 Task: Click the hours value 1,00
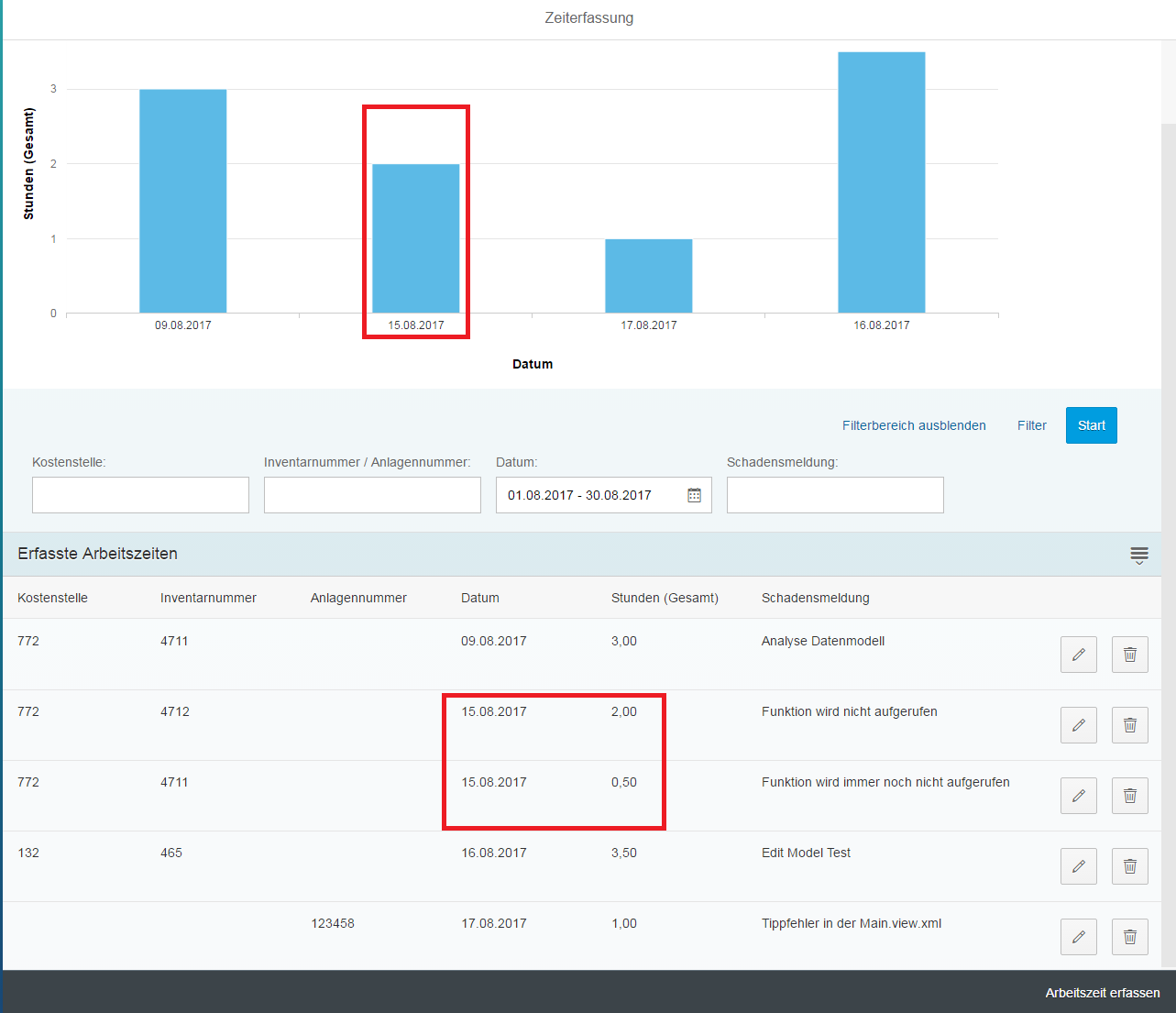624,923
